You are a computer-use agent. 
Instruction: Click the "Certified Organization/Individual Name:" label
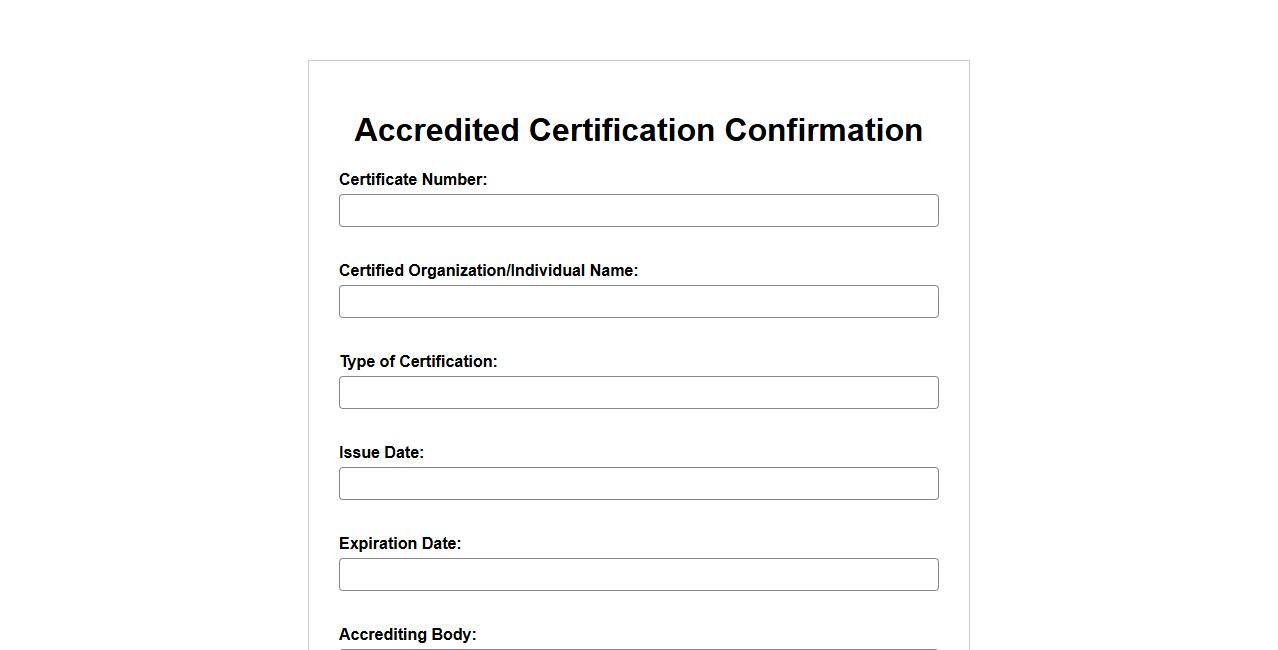click(488, 271)
